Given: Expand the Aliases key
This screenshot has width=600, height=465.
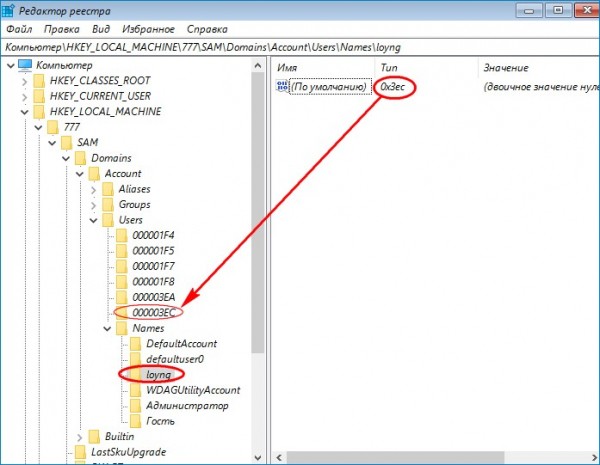Looking at the screenshot, I should pos(93,190).
